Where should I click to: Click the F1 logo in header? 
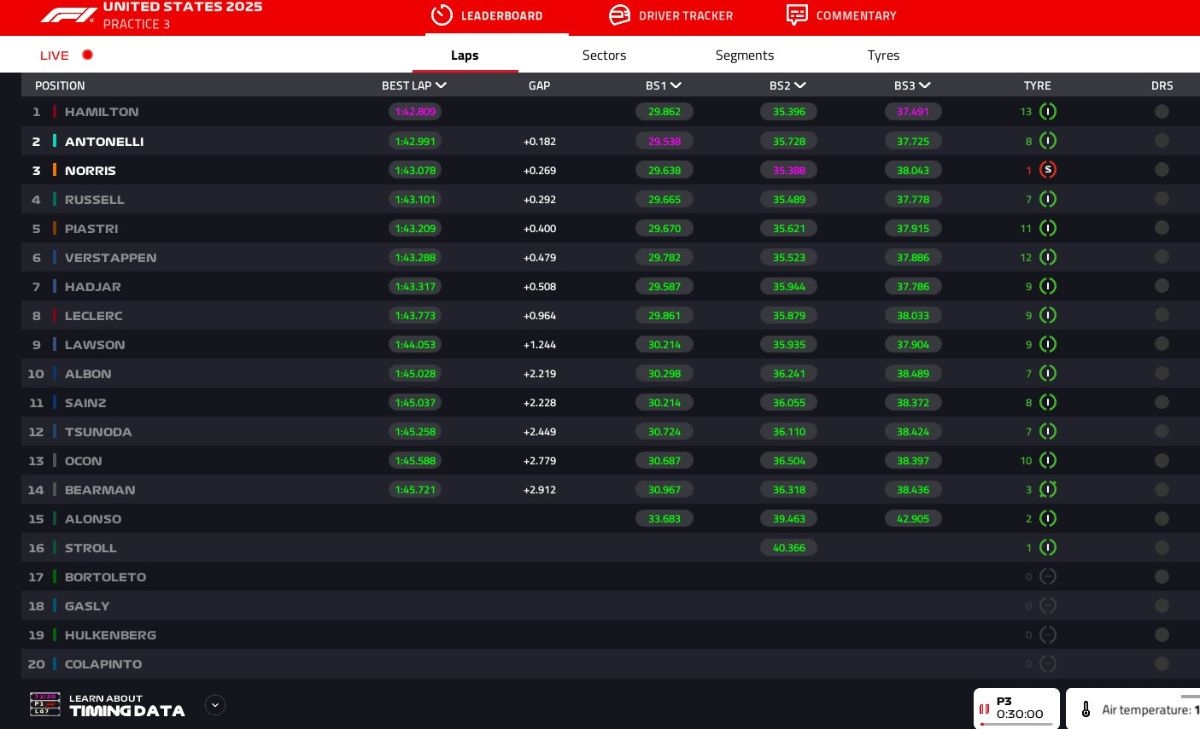point(68,15)
